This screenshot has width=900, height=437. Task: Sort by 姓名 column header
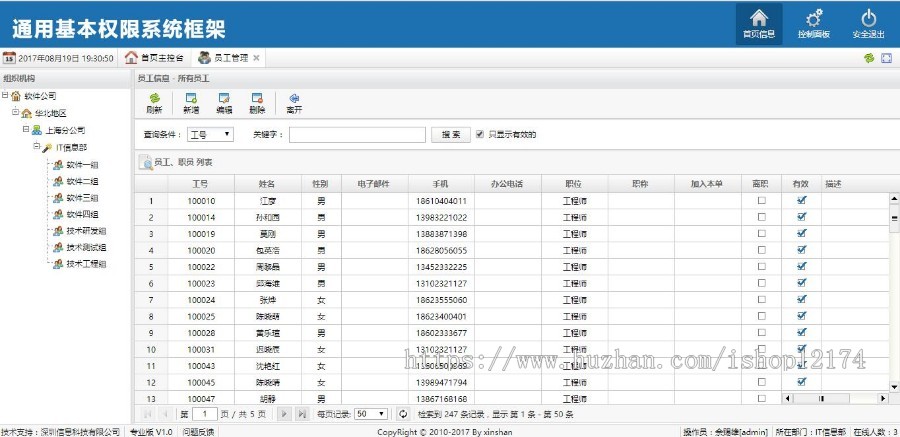pyautogui.click(x=267, y=184)
